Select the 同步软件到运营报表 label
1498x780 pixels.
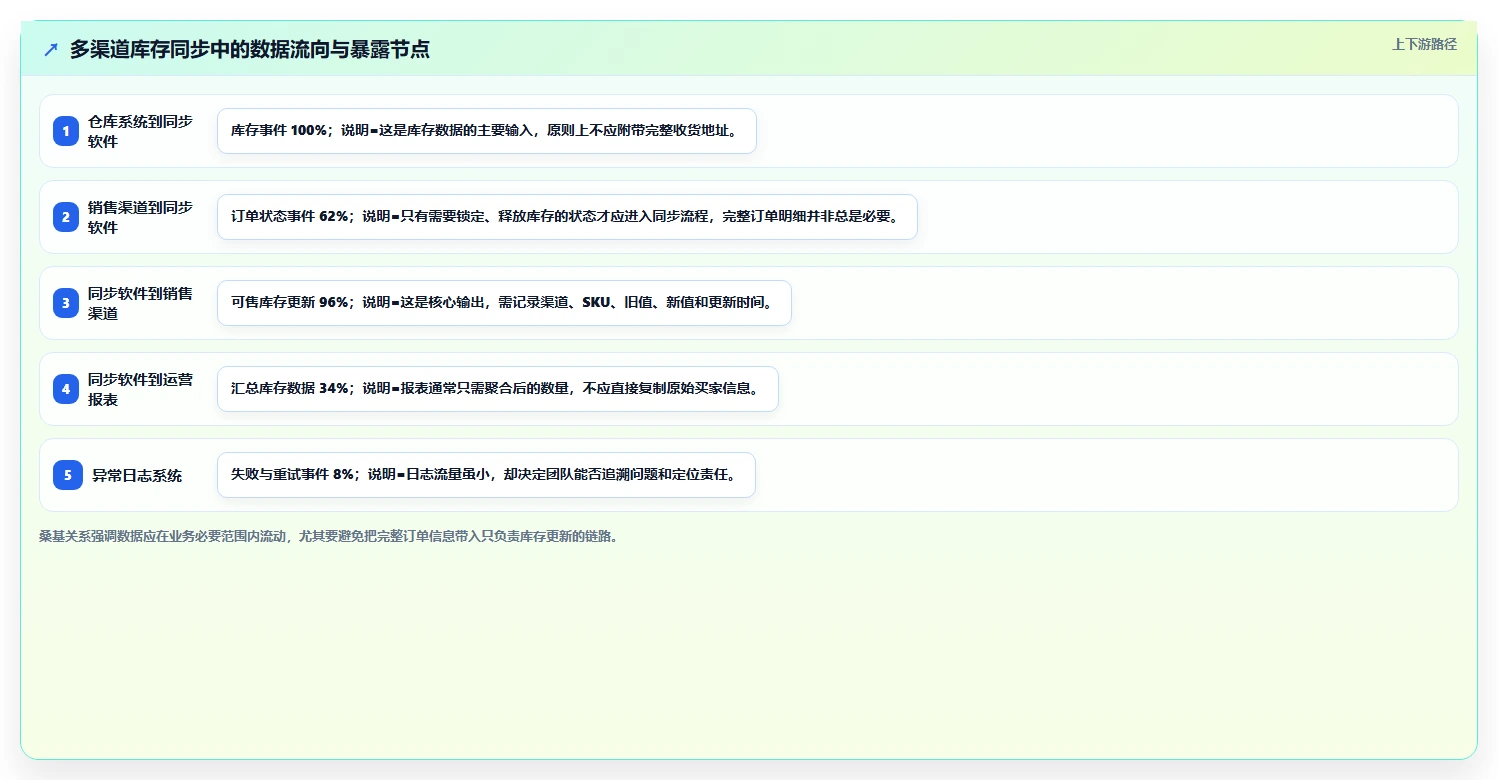[x=140, y=389]
